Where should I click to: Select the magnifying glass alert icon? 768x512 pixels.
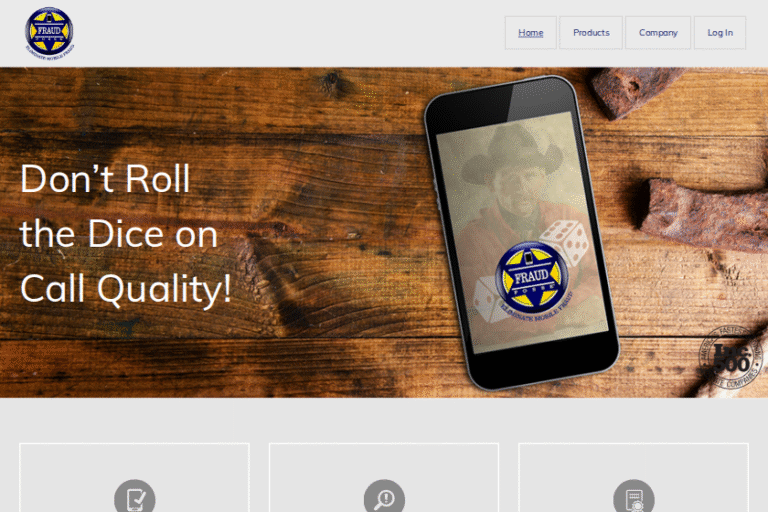tap(384, 497)
